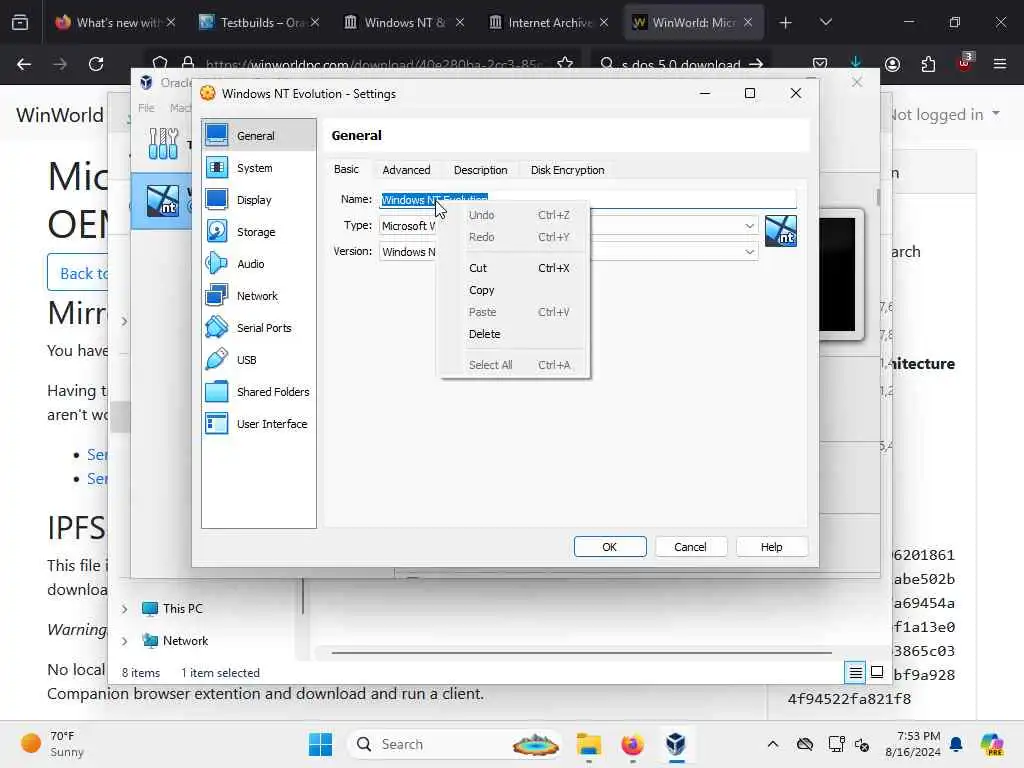This screenshot has height=768, width=1024.
Task: Open User Interface settings category
Action: 259,424
